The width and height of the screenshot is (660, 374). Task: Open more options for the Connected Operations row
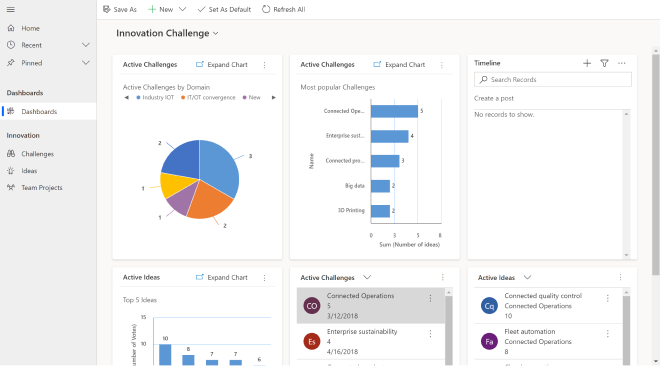(x=430, y=298)
